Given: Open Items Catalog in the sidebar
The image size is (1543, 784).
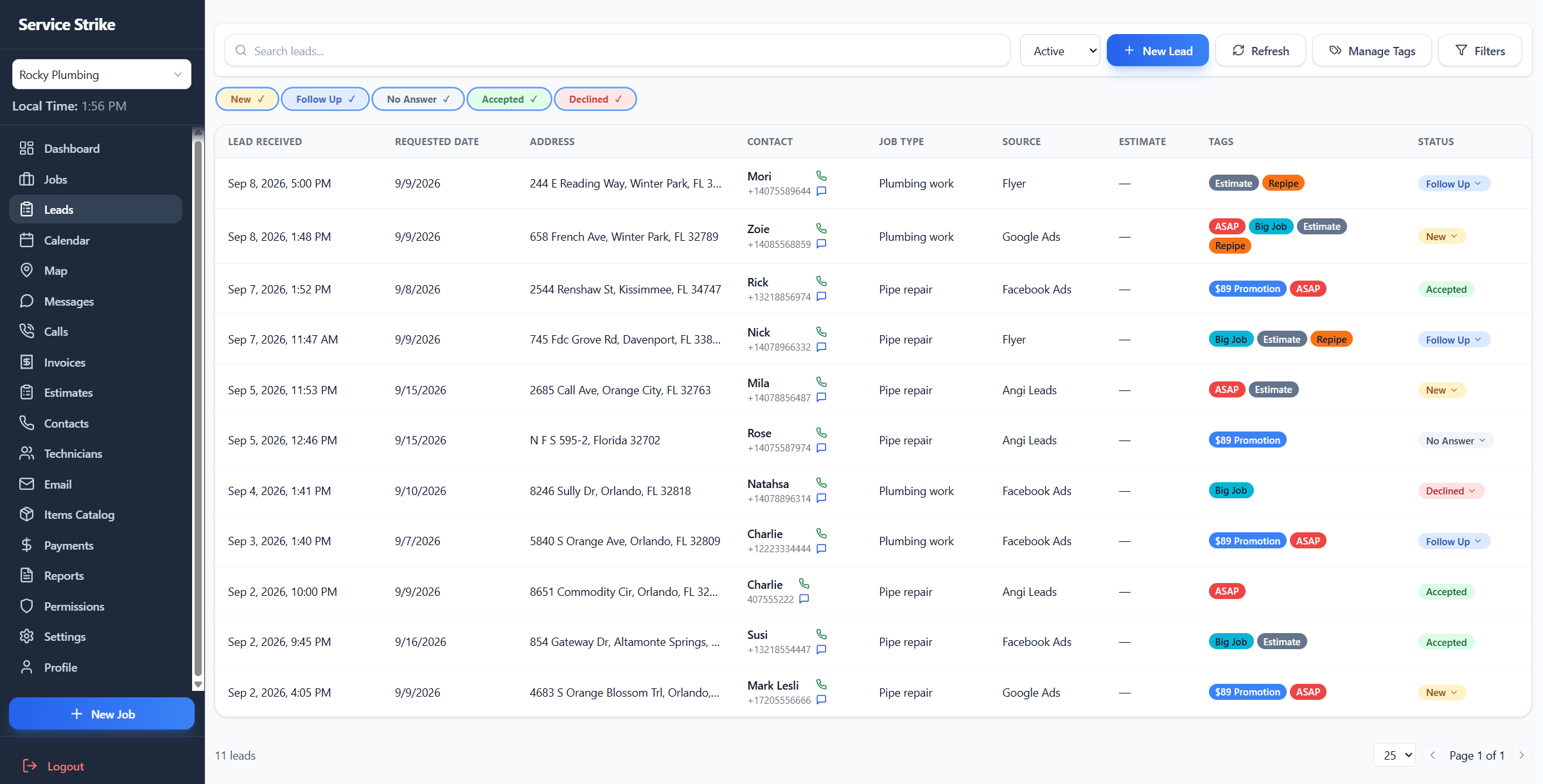Looking at the screenshot, I should click(96, 514).
